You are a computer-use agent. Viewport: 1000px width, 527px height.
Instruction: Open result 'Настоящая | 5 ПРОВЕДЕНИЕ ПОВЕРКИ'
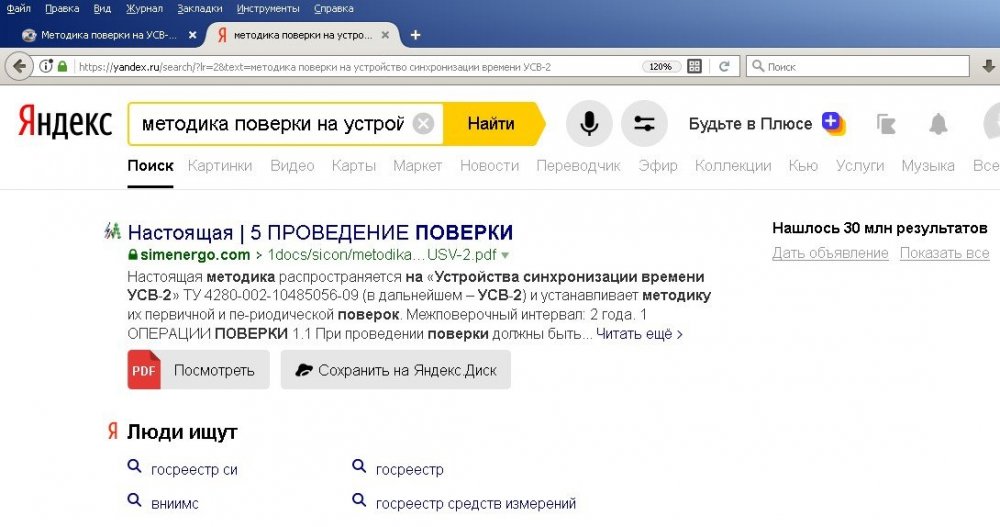coord(320,232)
